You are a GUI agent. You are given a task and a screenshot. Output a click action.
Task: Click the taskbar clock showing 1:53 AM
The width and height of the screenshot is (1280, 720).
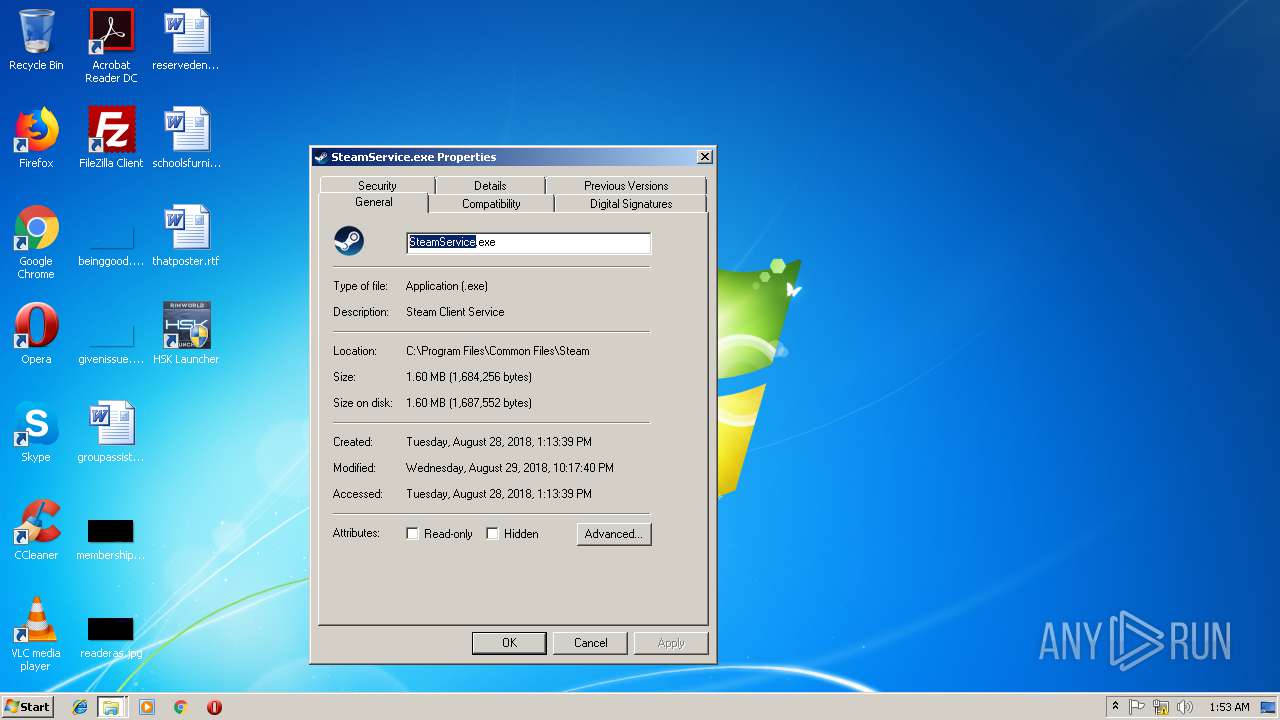[x=1229, y=707]
